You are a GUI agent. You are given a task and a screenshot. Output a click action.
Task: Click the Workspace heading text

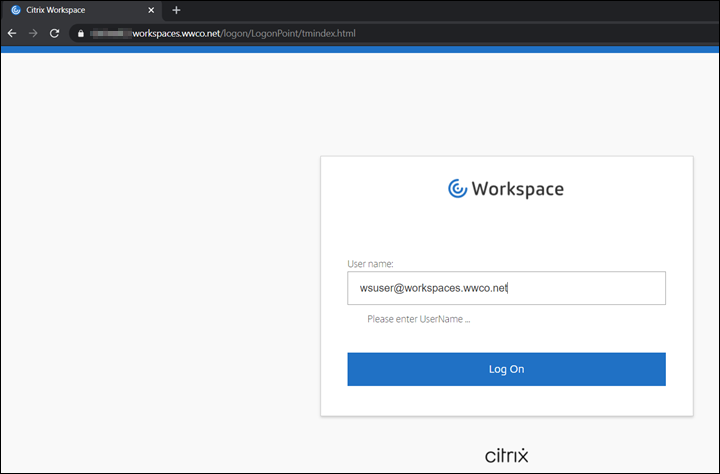[x=518, y=189]
